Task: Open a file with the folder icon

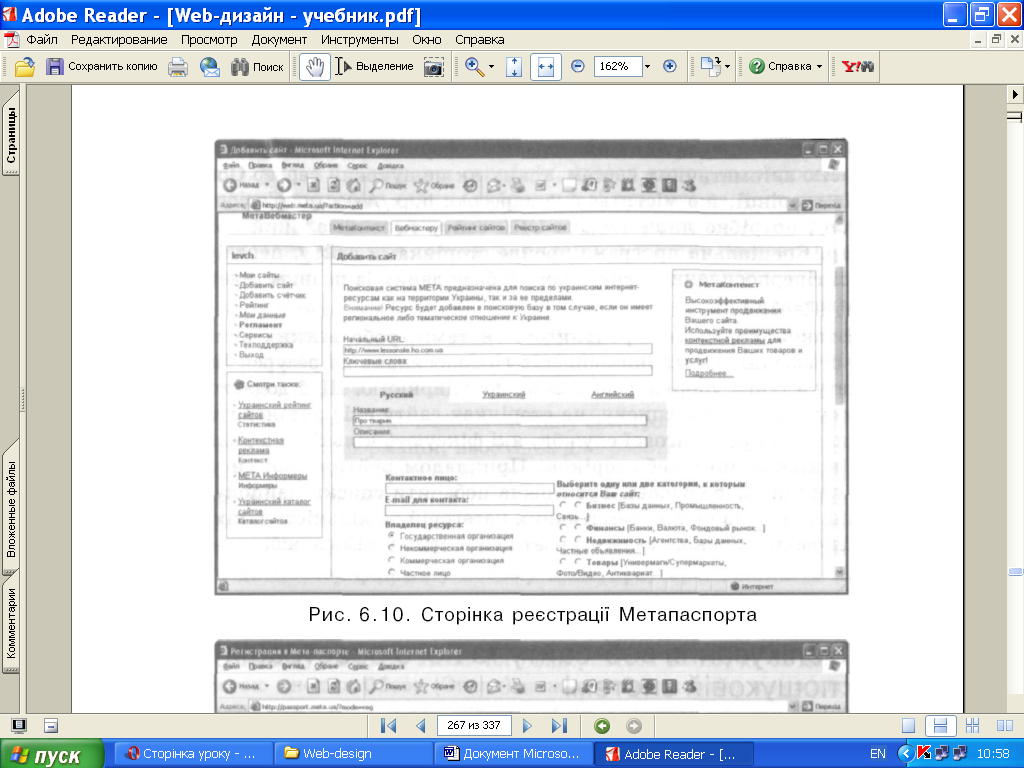Action: point(25,67)
